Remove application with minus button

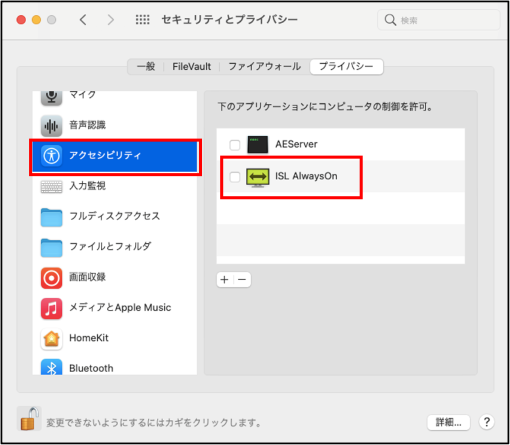tap(242, 279)
